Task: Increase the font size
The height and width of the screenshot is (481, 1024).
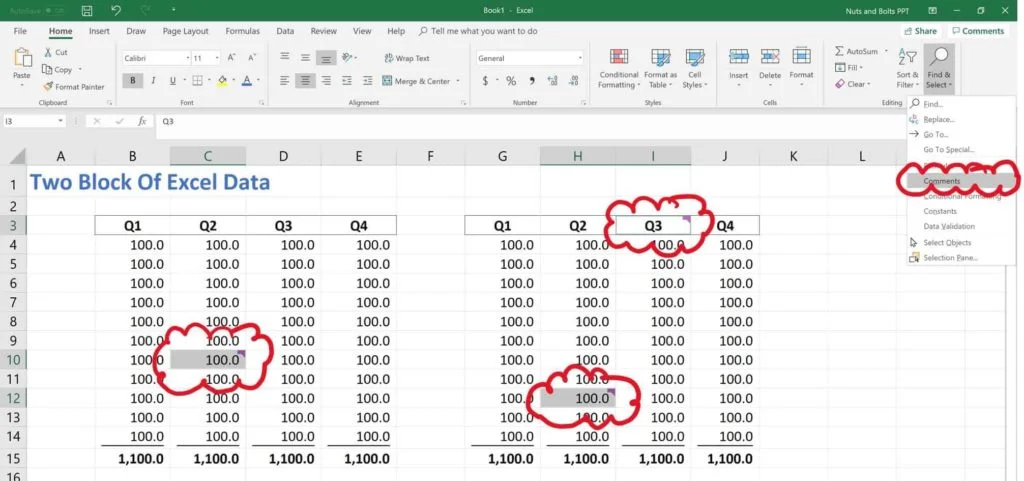Action: [234, 58]
